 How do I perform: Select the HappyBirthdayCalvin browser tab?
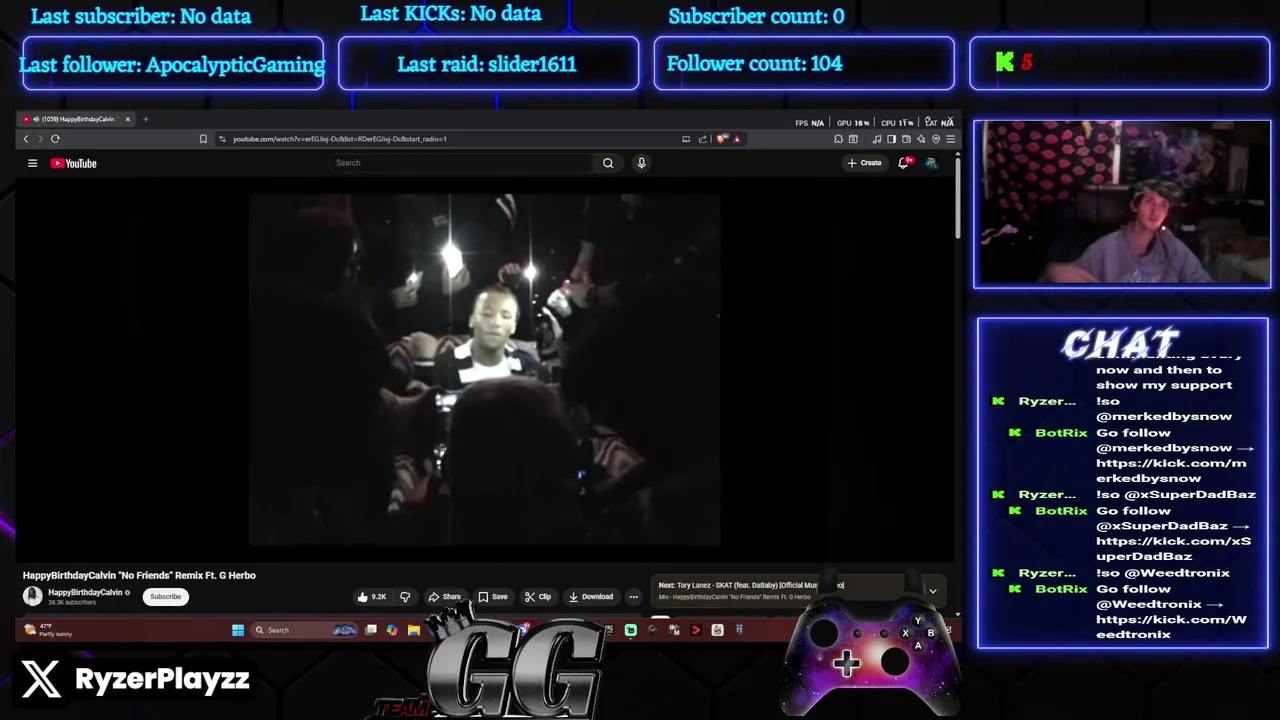[x=75, y=119]
